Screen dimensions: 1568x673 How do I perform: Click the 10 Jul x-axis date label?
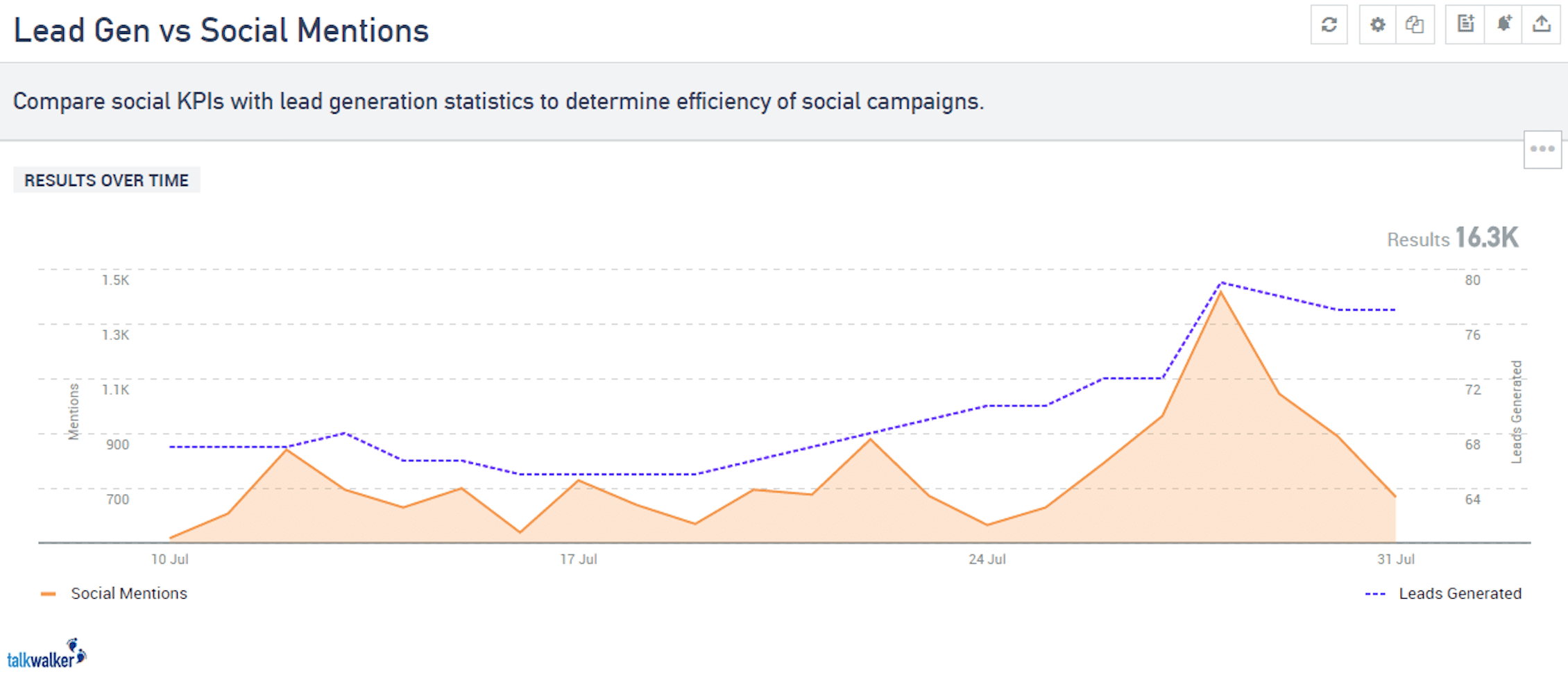click(170, 559)
